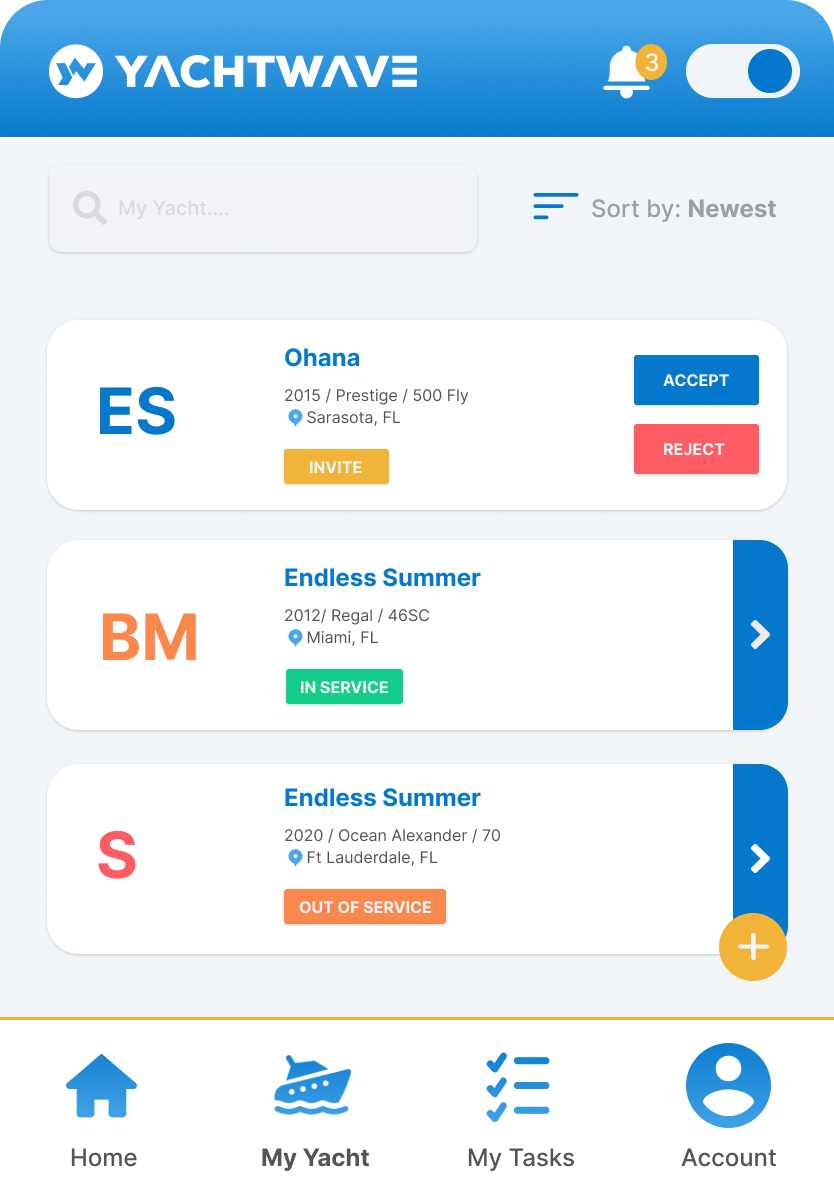Click the Sarasota, FL location pin
This screenshot has height=1194, width=834.
point(295,418)
